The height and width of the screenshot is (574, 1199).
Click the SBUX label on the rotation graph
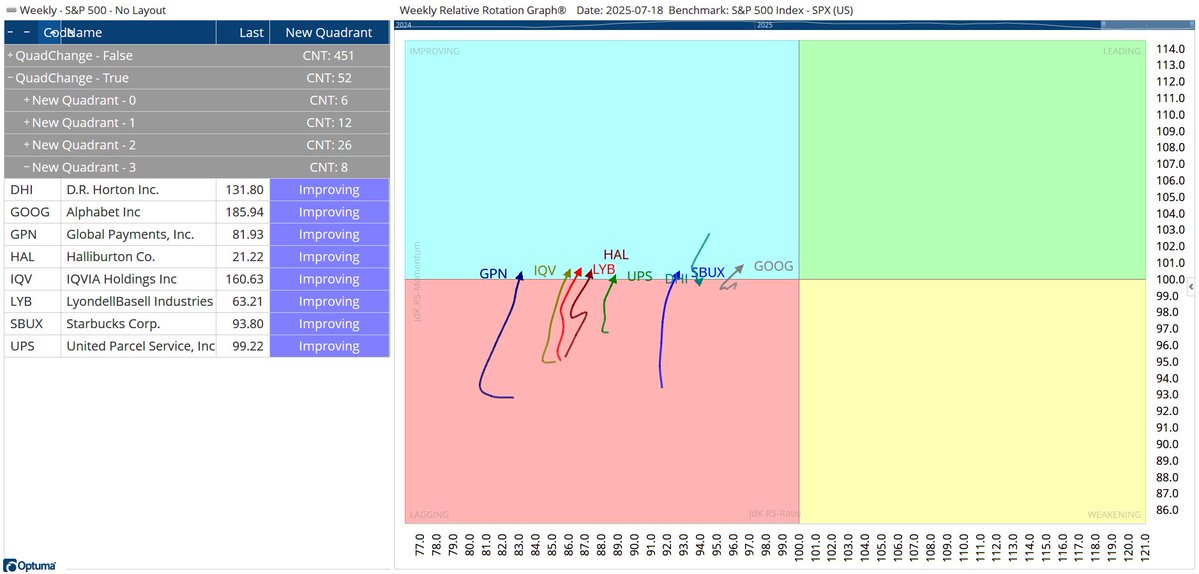(x=708, y=272)
